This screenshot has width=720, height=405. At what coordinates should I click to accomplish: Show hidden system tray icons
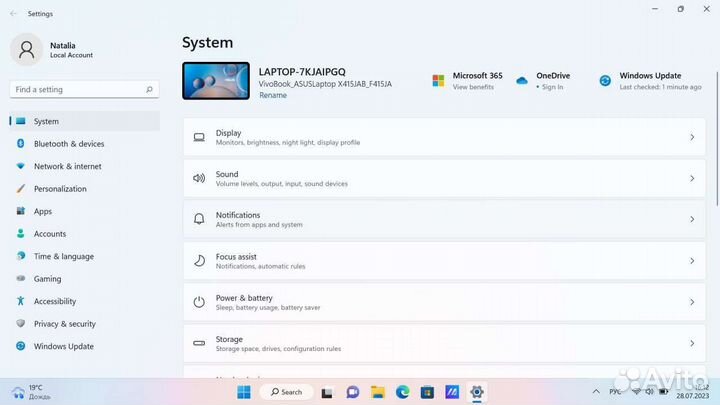coord(596,392)
